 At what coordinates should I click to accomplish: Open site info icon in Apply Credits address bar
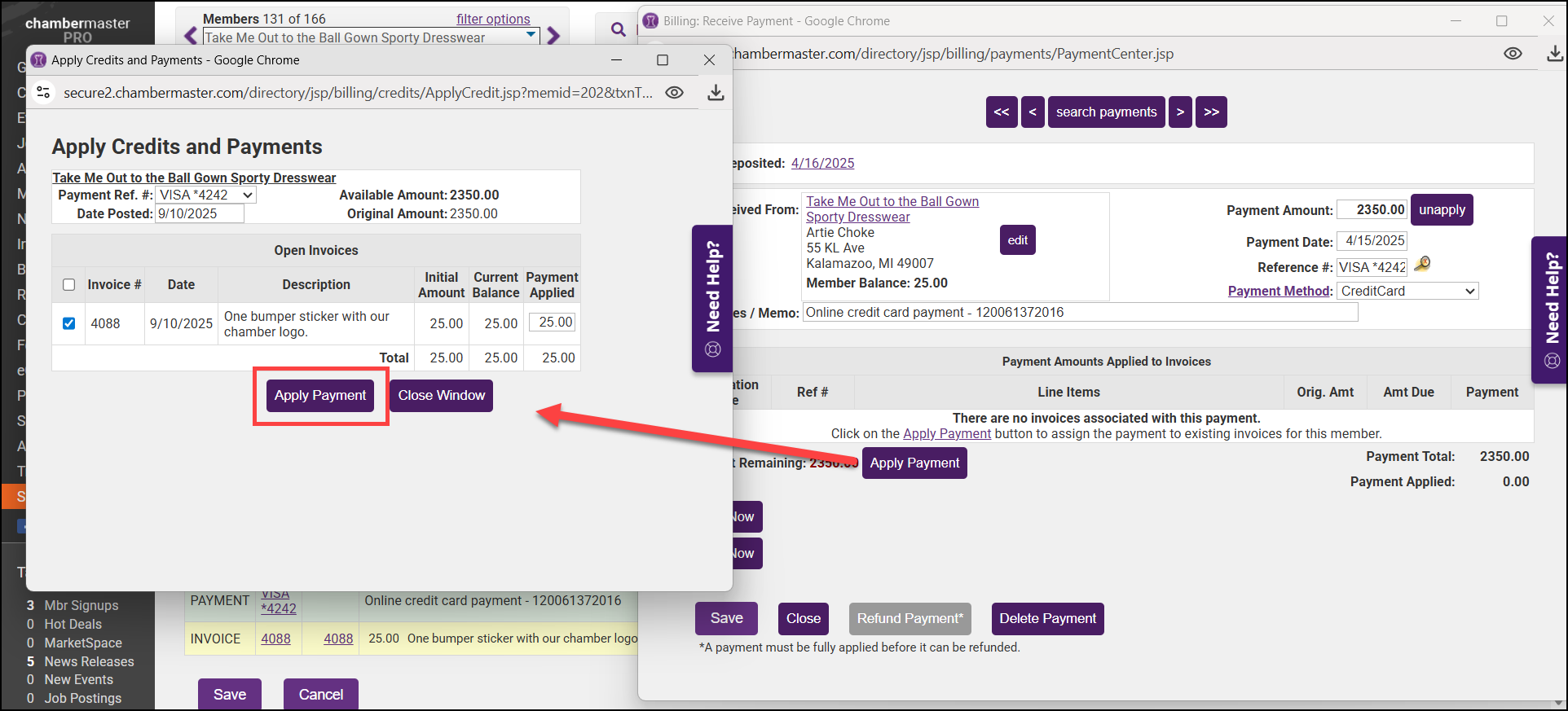pyautogui.click(x=44, y=93)
